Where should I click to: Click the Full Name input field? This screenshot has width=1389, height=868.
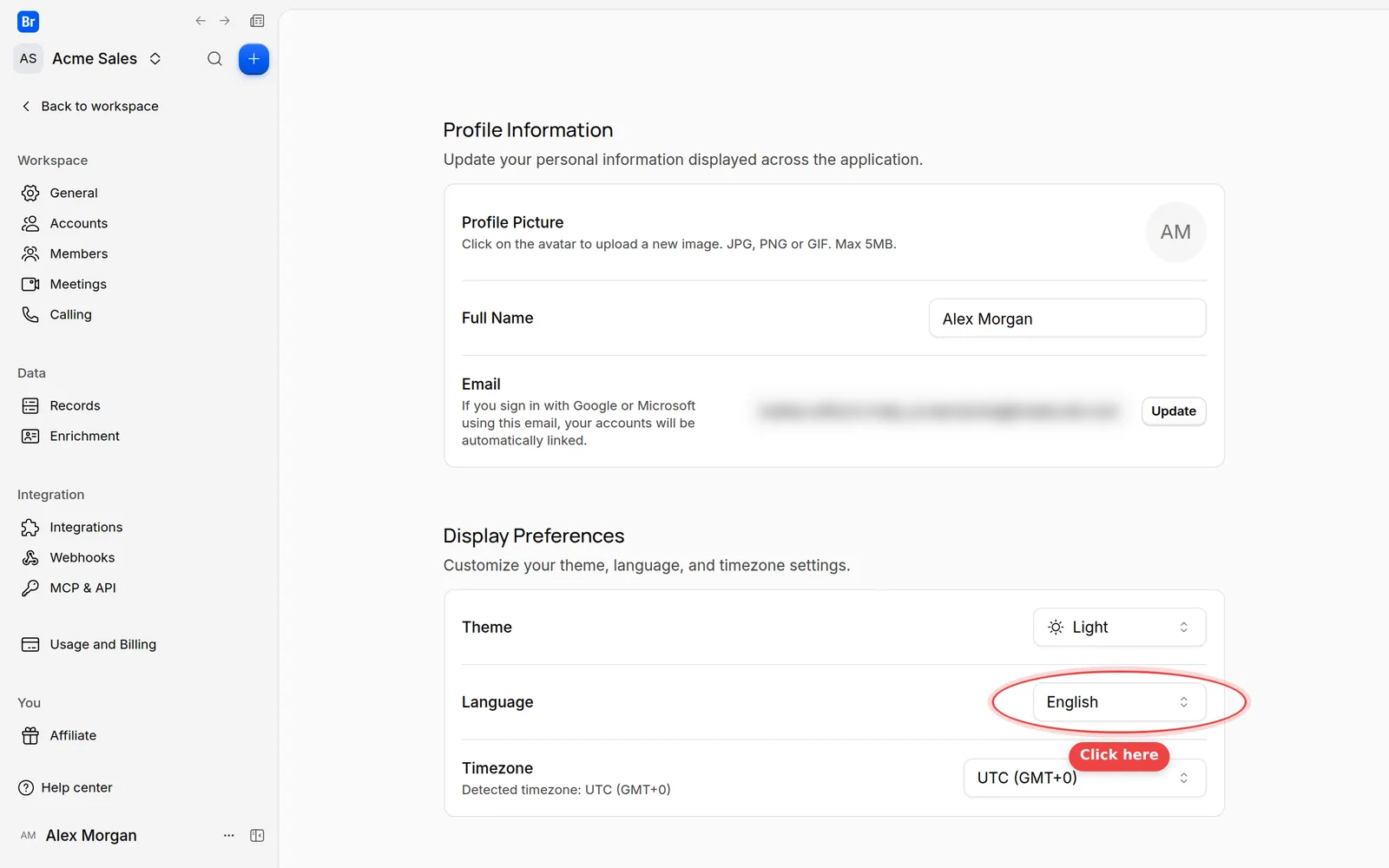[1067, 319]
